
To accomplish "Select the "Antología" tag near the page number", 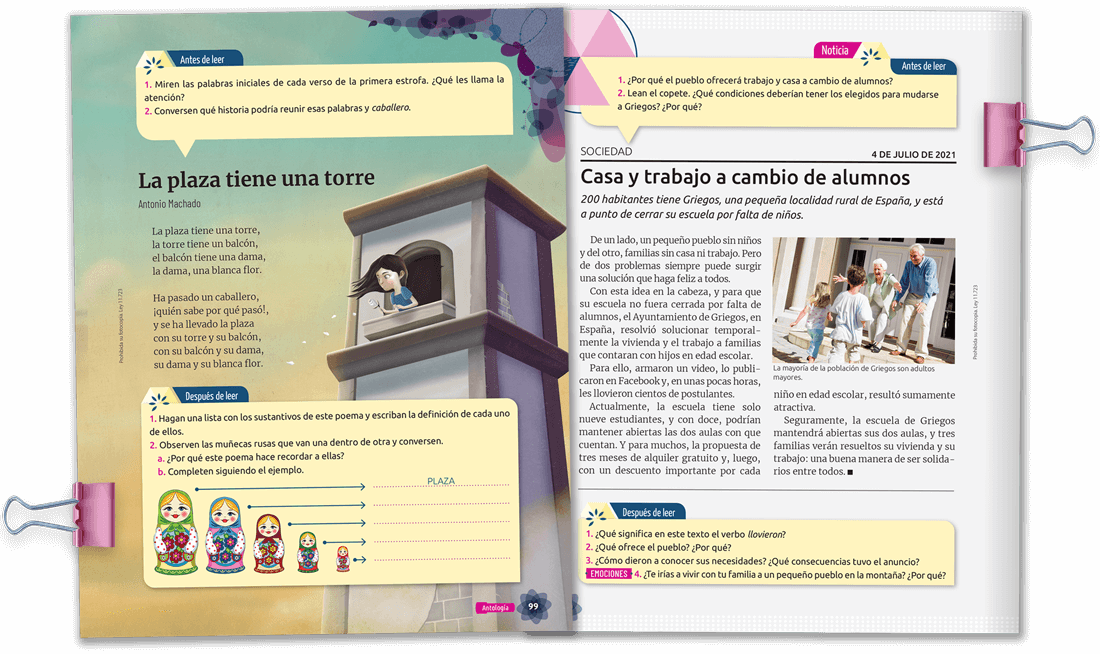I will pyautogui.click(x=495, y=607).
